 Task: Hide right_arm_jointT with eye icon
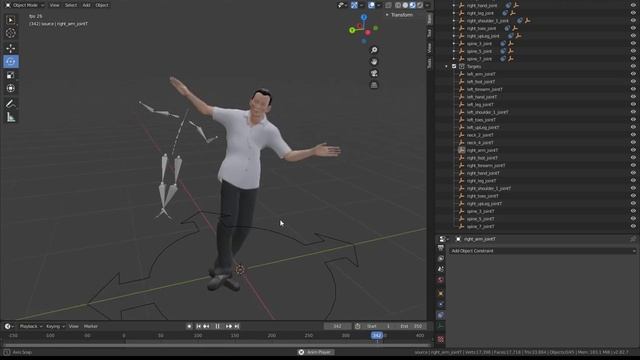click(633, 150)
